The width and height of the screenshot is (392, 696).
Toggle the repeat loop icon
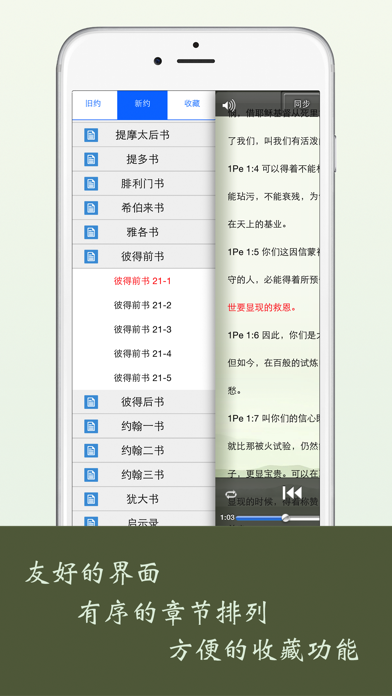tap(231, 494)
